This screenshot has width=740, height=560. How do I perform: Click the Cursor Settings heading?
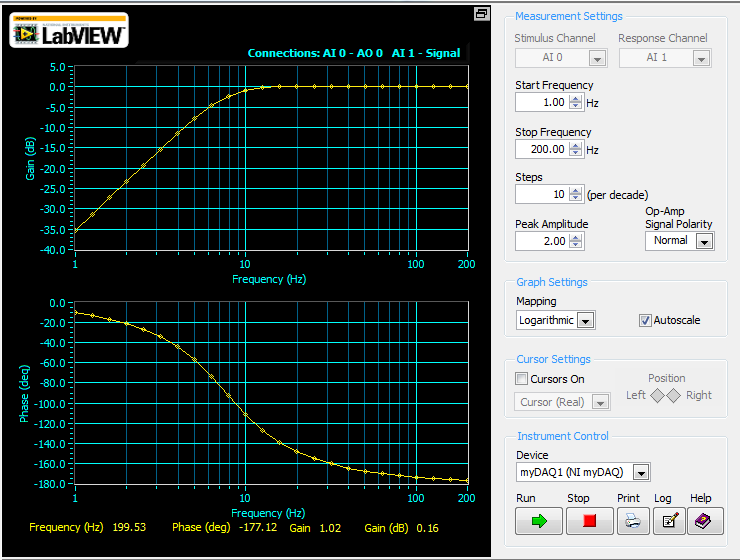(x=553, y=359)
